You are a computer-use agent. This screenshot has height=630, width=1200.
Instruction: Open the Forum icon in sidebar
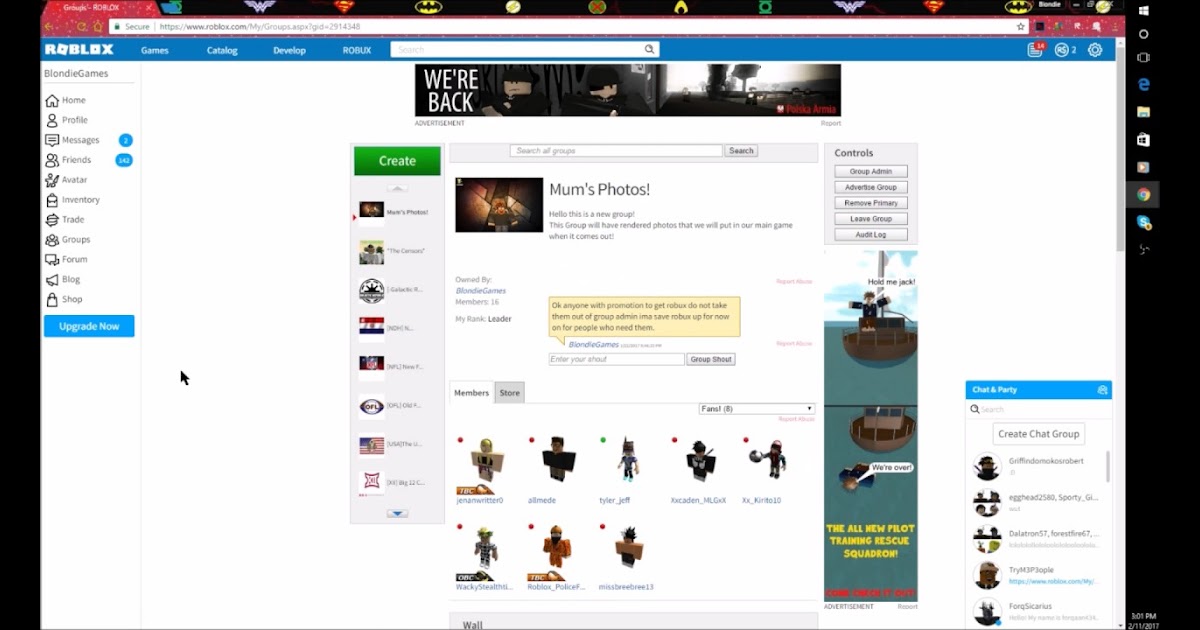(x=52, y=260)
